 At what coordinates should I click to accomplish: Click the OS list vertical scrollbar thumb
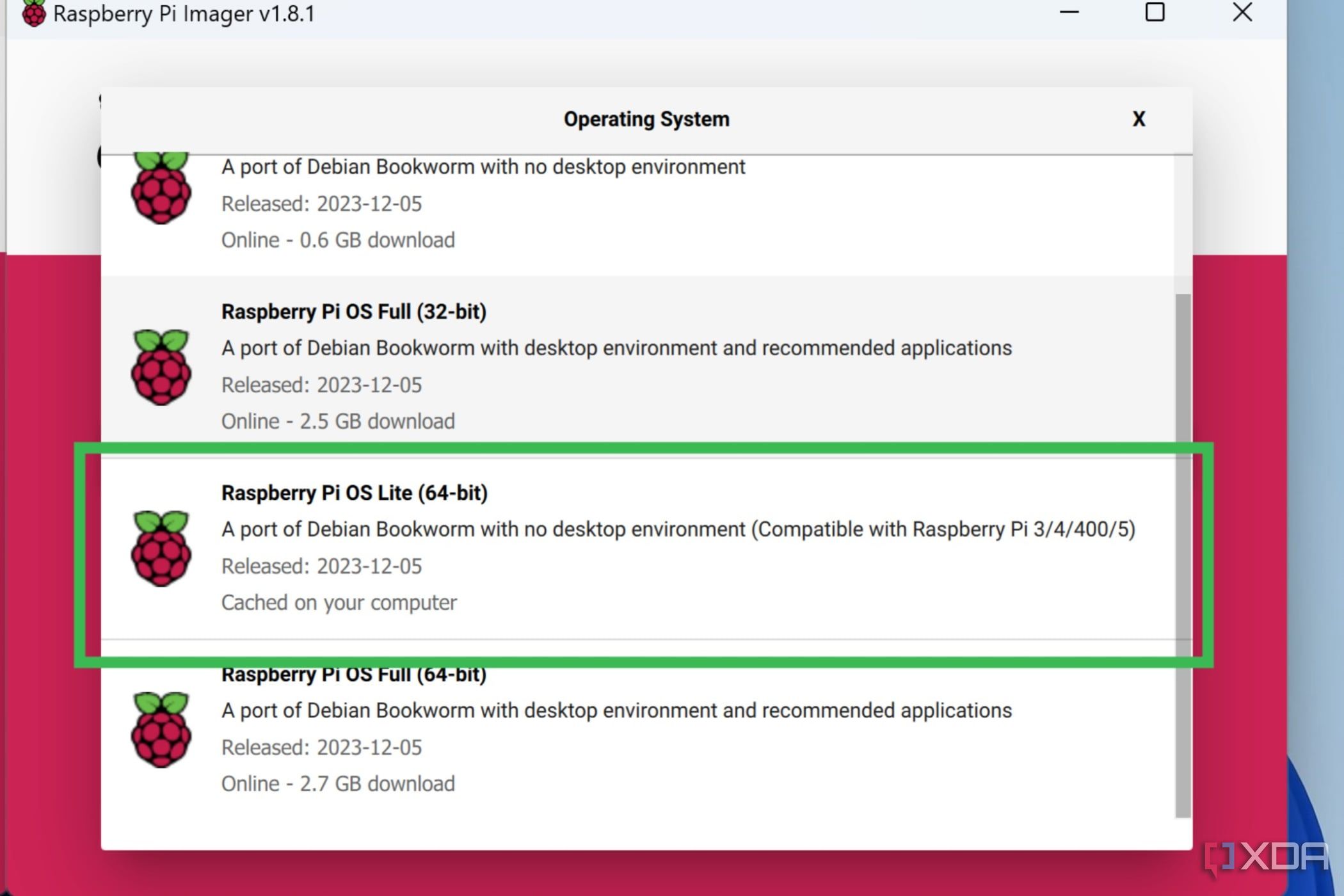pyautogui.click(x=1183, y=556)
